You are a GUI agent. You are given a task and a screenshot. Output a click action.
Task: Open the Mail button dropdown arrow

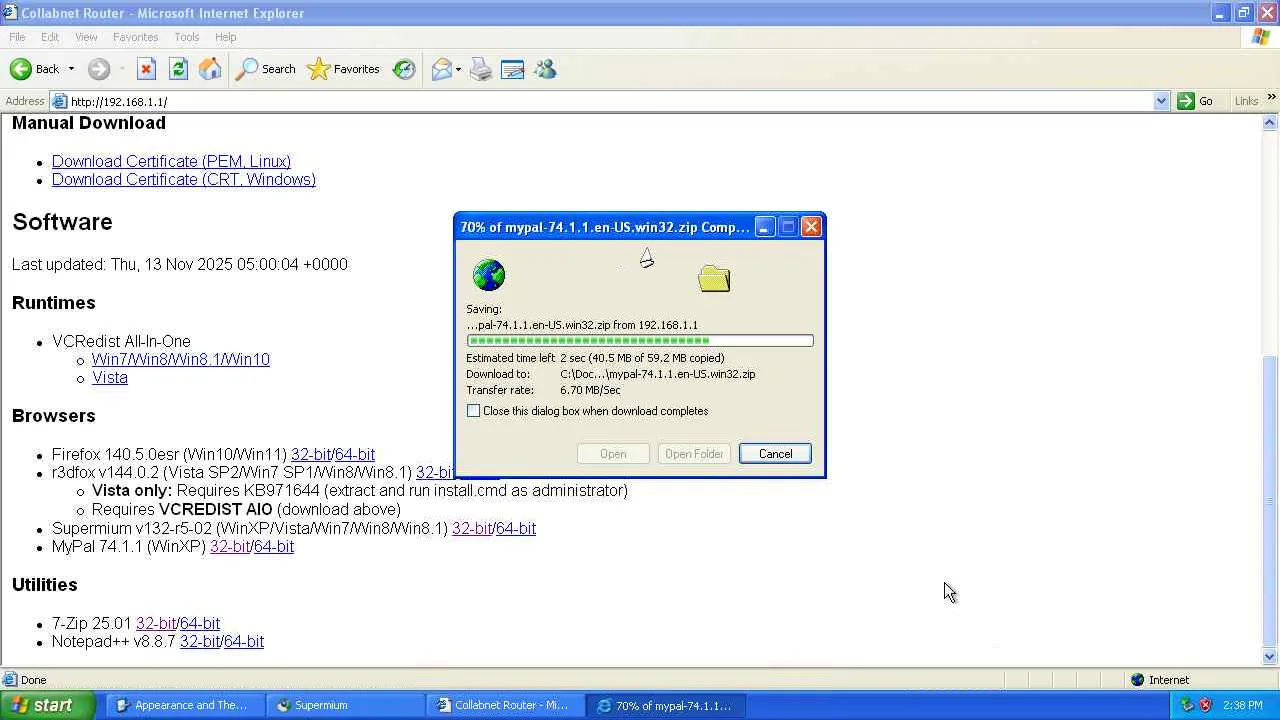pyautogui.click(x=458, y=69)
